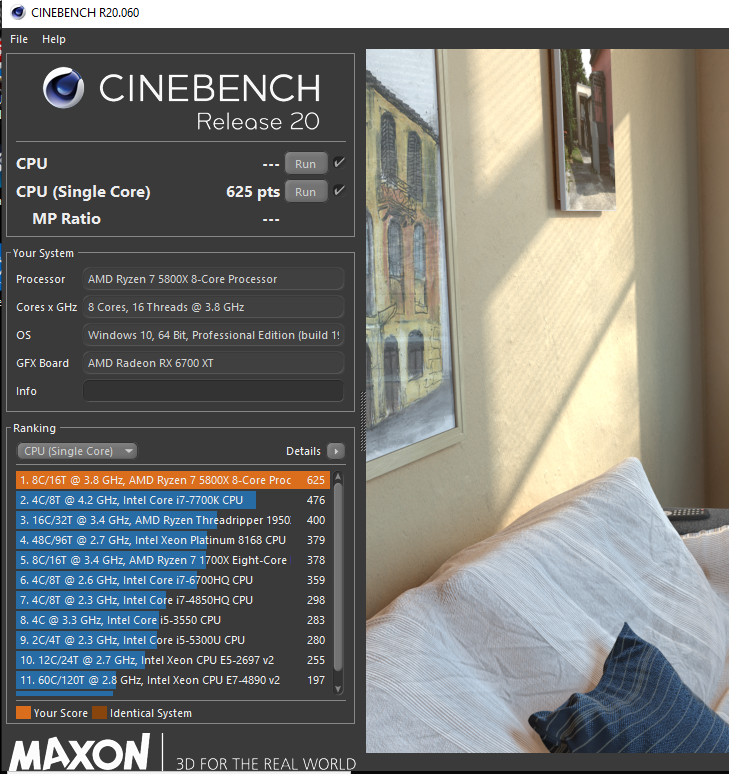
Task: Run the CPU multi-core test
Action: (x=306, y=163)
